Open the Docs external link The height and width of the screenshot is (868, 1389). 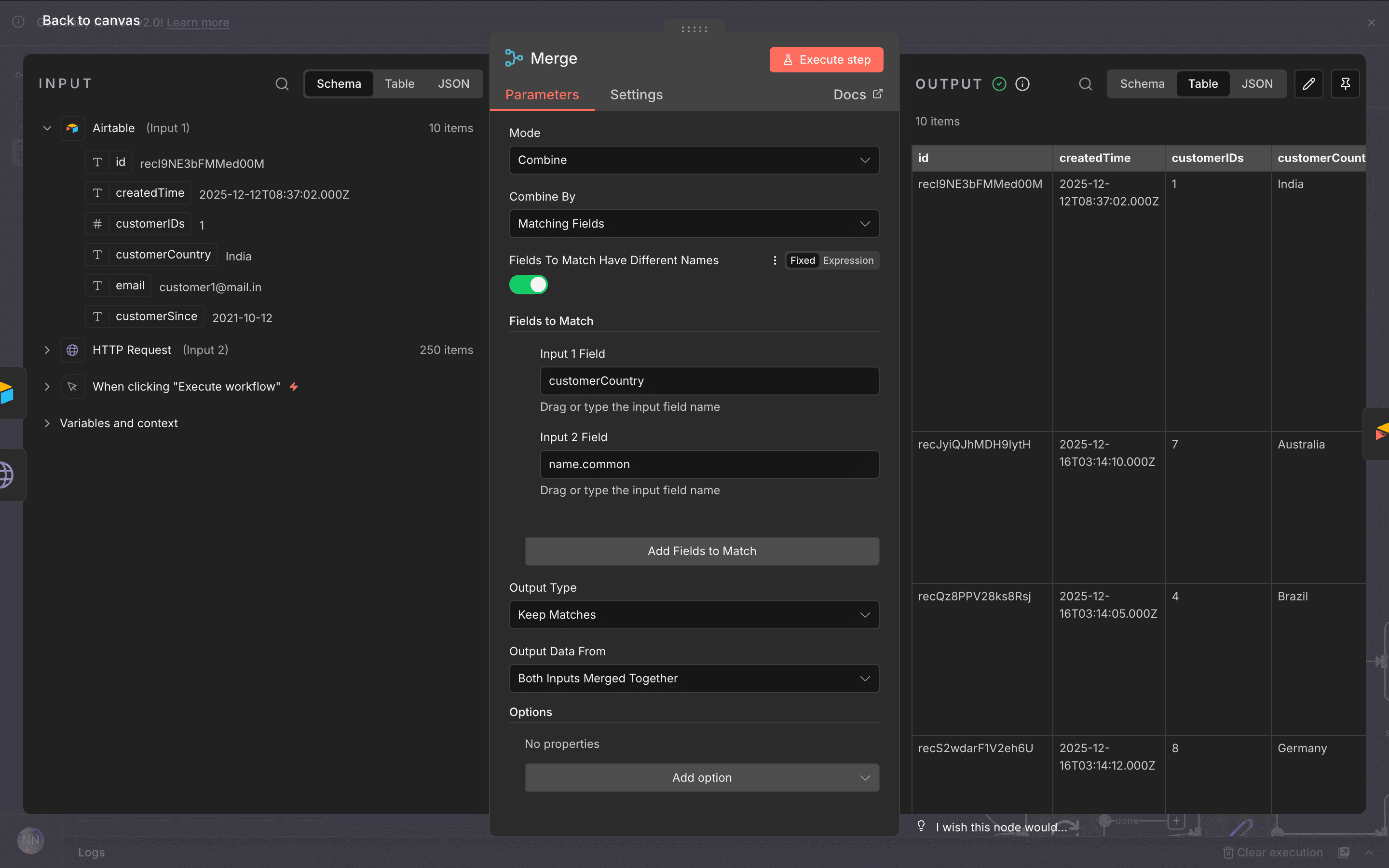(858, 95)
